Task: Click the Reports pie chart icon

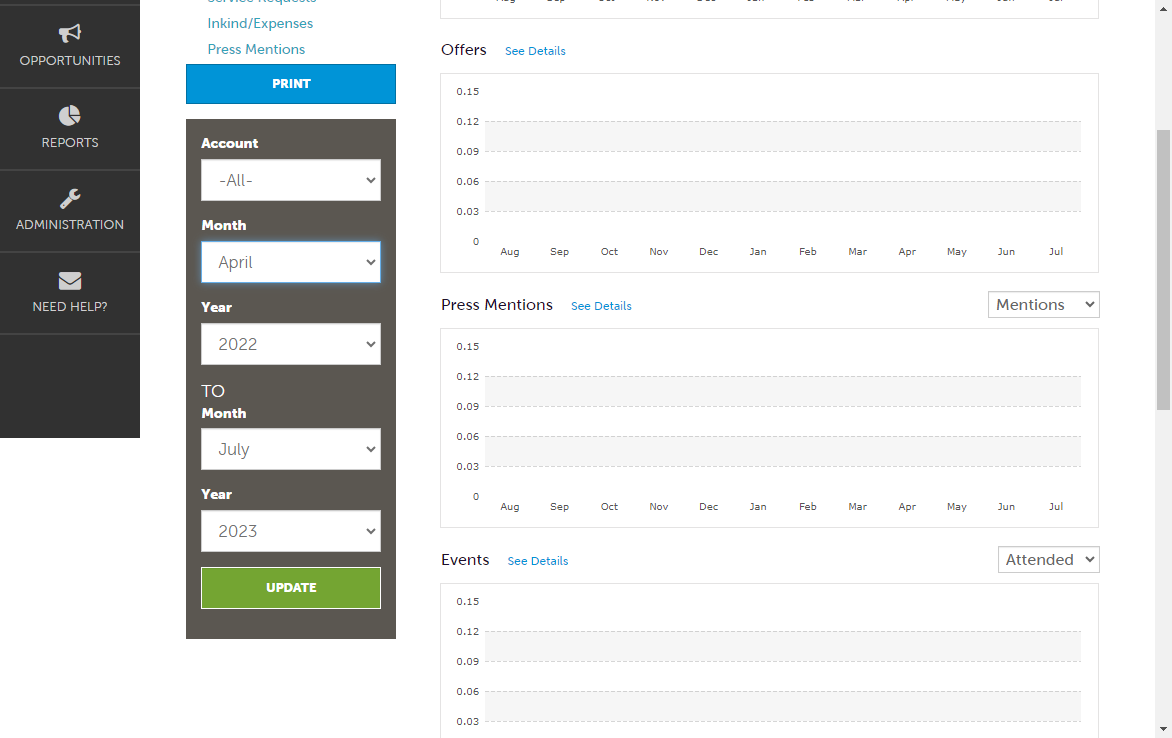Action: click(70, 115)
